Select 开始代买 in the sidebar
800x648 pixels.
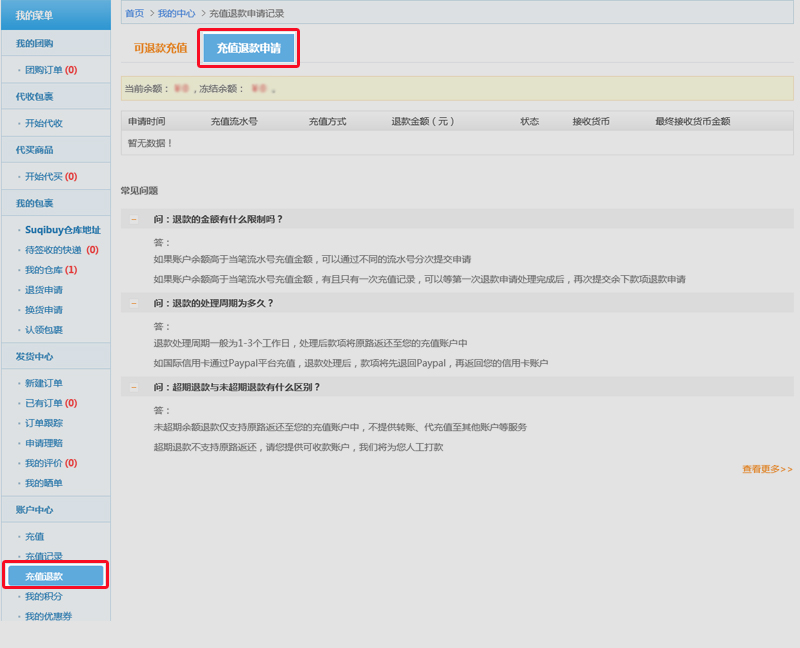pyautogui.click(x=44, y=176)
